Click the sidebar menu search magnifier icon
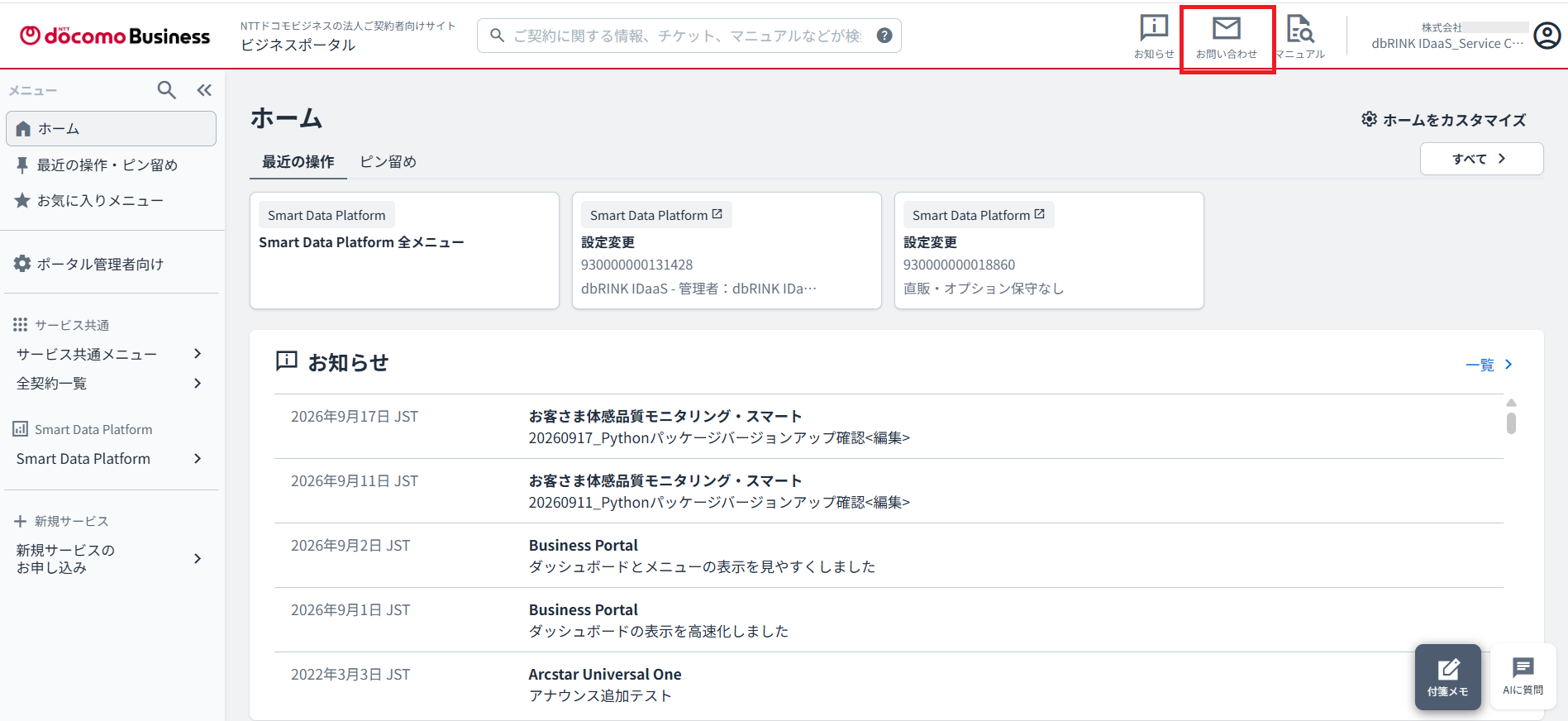Image resolution: width=1568 pixels, height=721 pixels. click(x=167, y=90)
